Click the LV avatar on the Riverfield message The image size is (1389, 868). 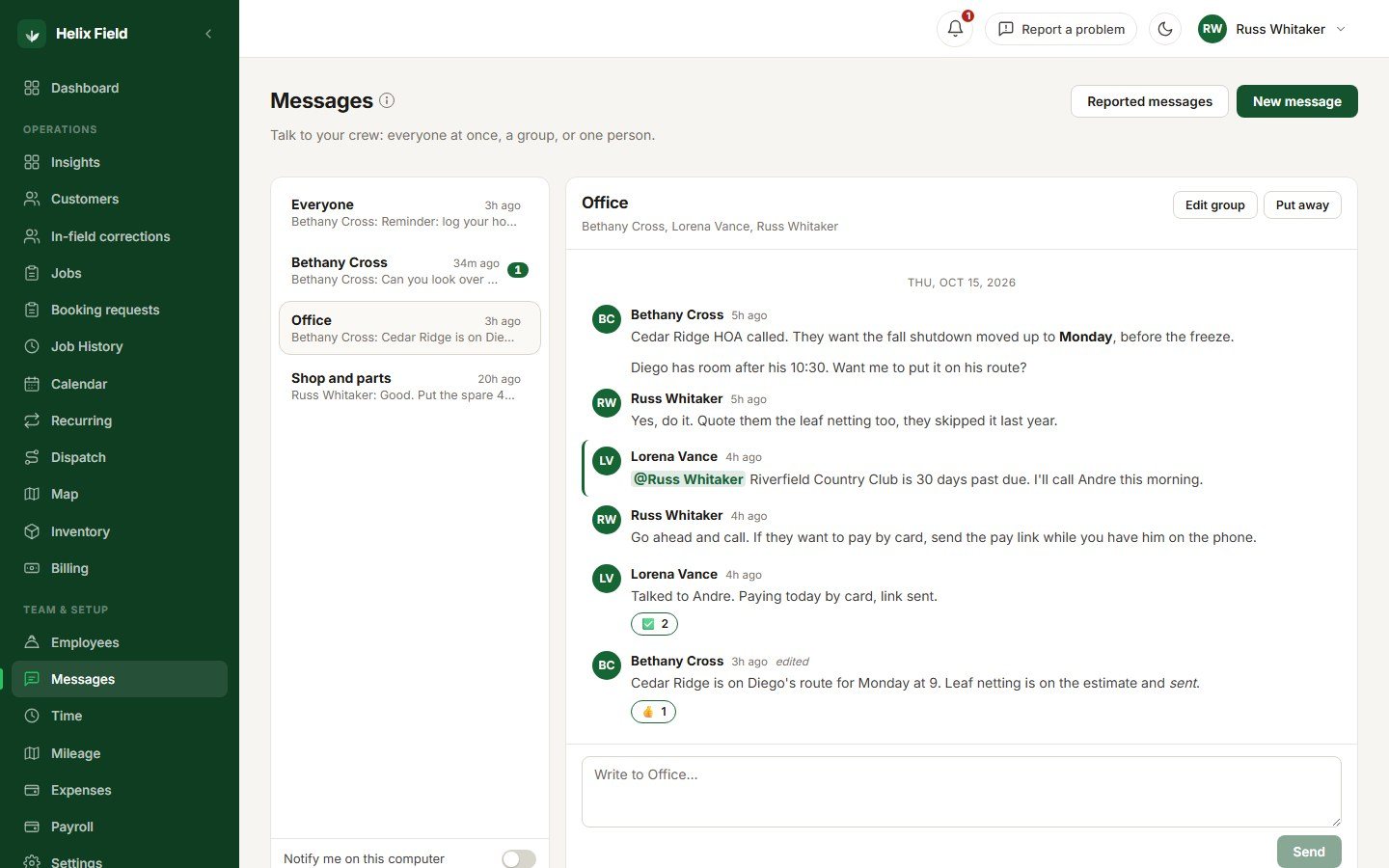click(607, 461)
